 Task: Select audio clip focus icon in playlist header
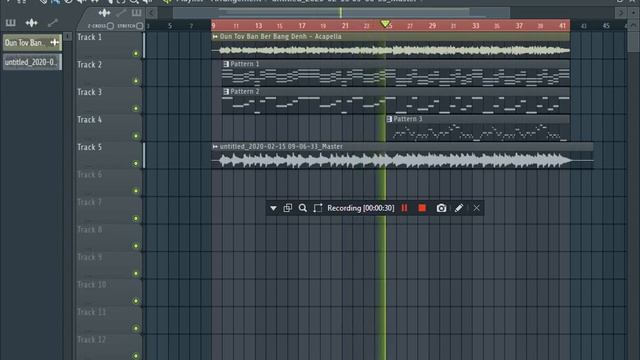pos(104,13)
